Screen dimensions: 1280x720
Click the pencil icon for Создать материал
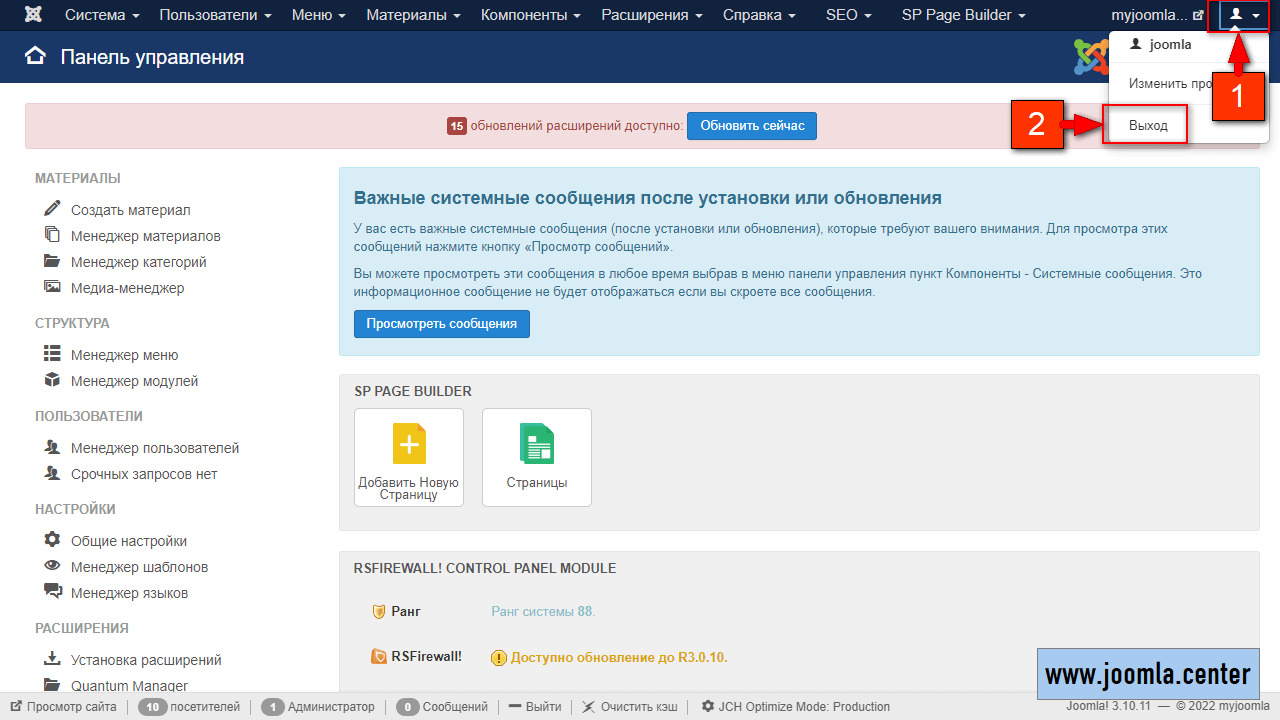point(52,209)
